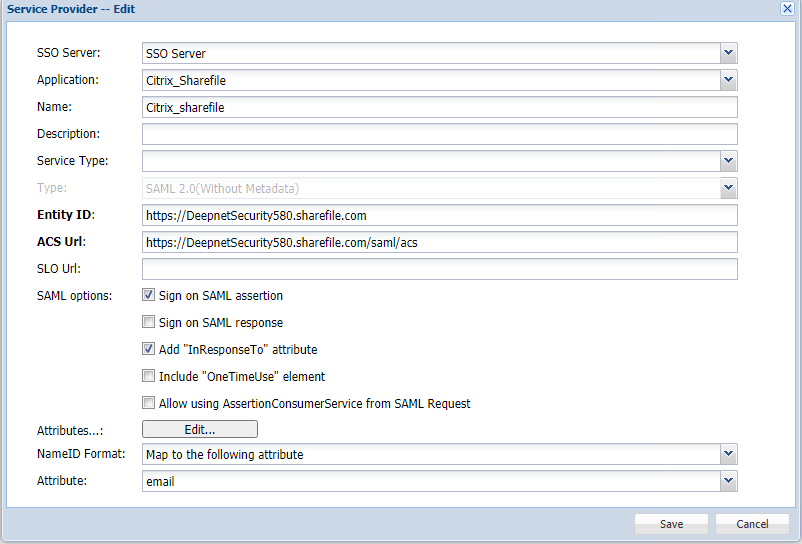Open the NameID Format dropdown

pos(728,455)
